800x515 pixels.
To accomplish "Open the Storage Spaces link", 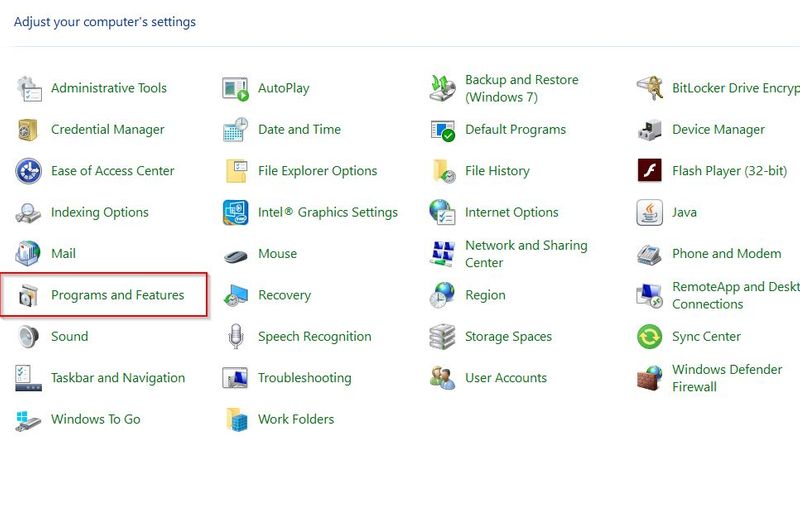I will pos(508,336).
